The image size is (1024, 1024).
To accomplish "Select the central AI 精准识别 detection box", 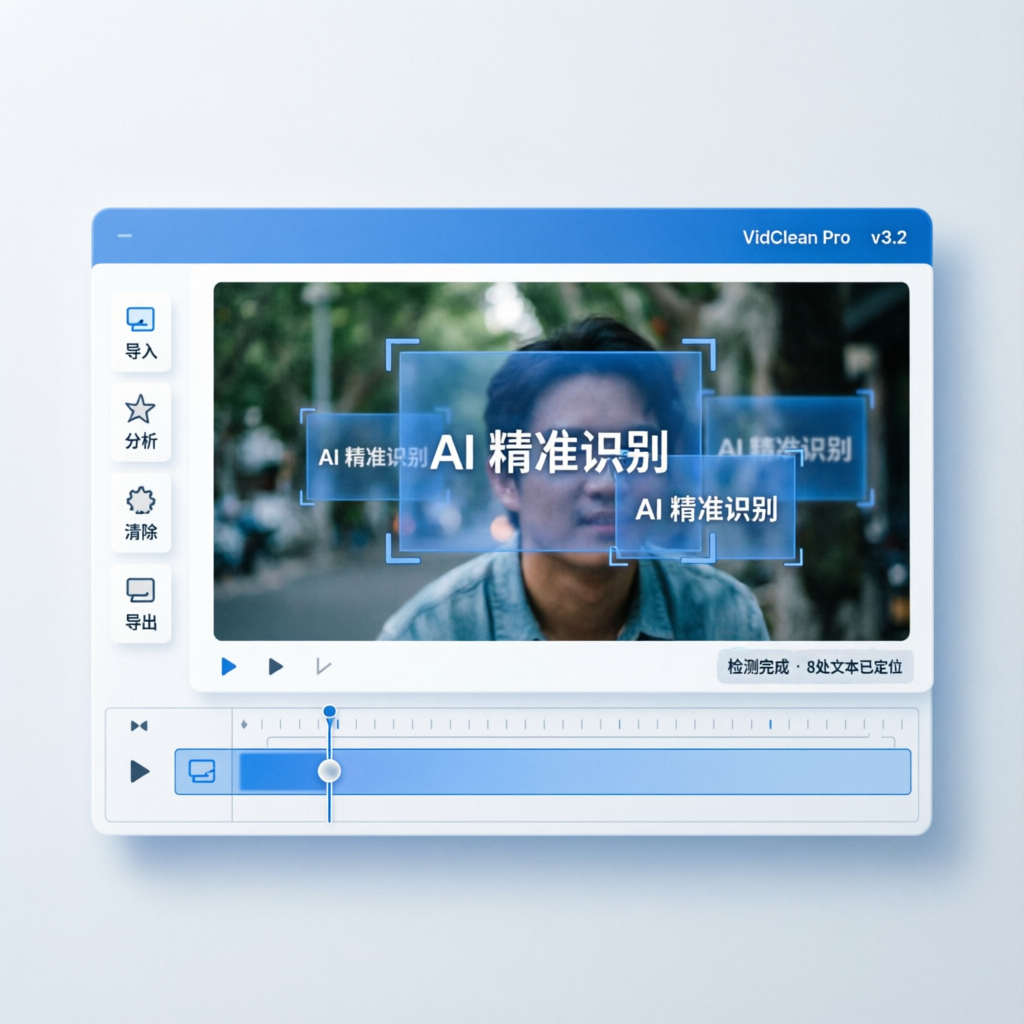I will tap(548, 450).
